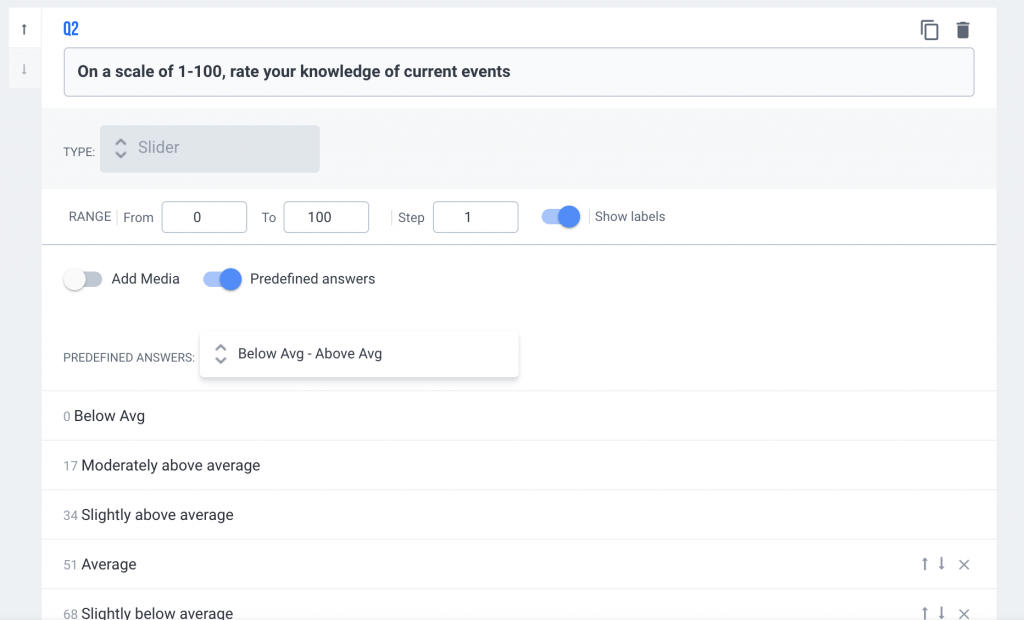This screenshot has width=1024, height=620.
Task: Move the Average answer down
Action: click(x=941, y=564)
